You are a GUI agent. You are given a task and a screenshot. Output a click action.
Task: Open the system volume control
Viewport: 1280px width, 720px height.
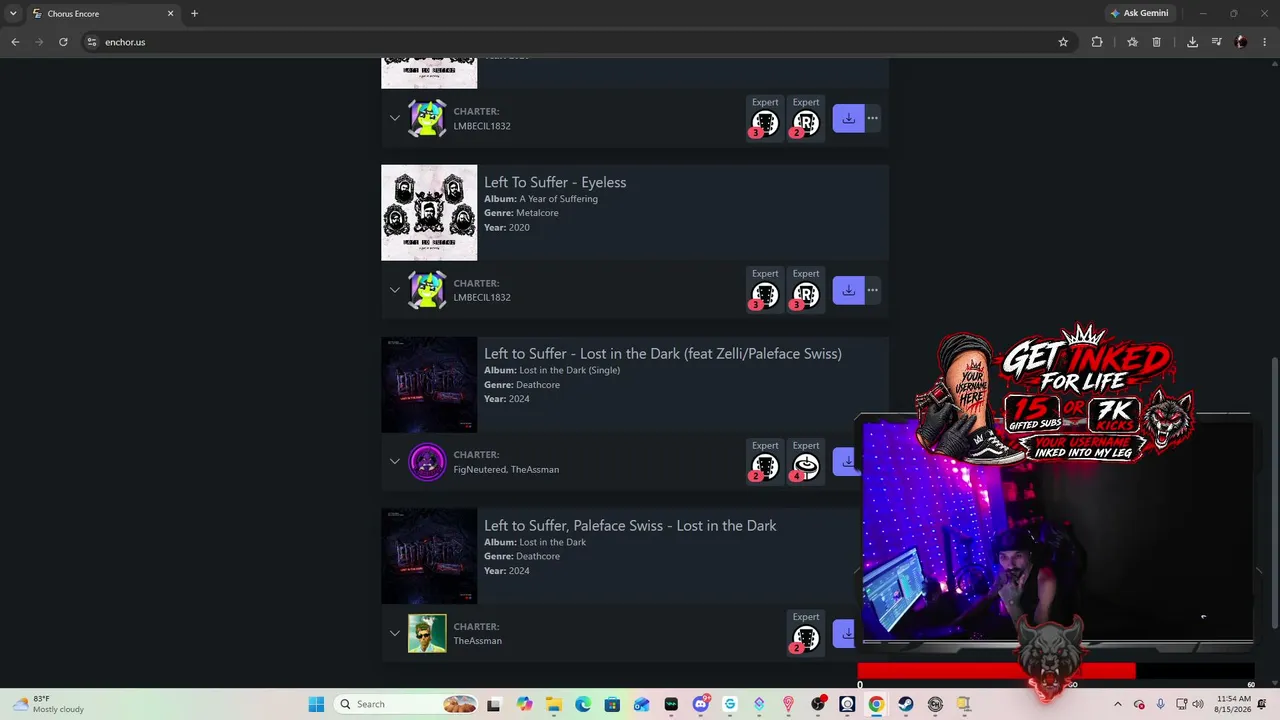pyautogui.click(x=1198, y=704)
